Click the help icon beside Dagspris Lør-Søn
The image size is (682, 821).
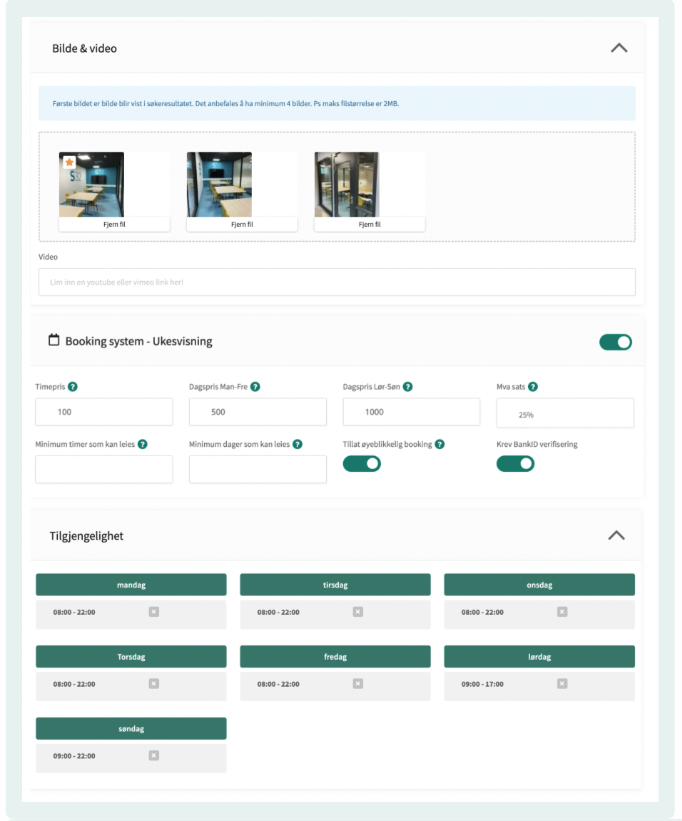[408, 387]
